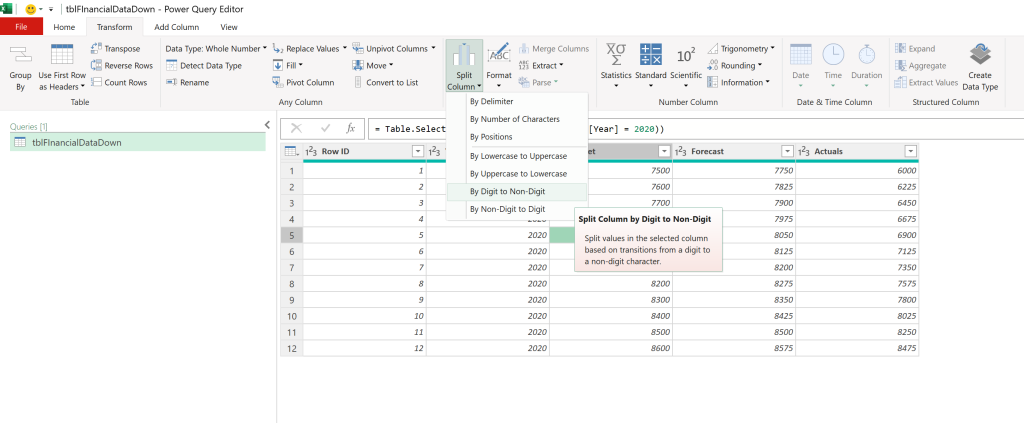Click the table corner menu icon
The image size is (1024, 423).
pyautogui.click(x=291, y=151)
